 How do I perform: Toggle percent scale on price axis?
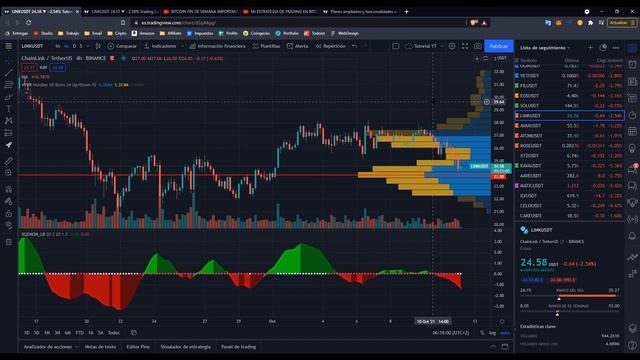(482, 333)
